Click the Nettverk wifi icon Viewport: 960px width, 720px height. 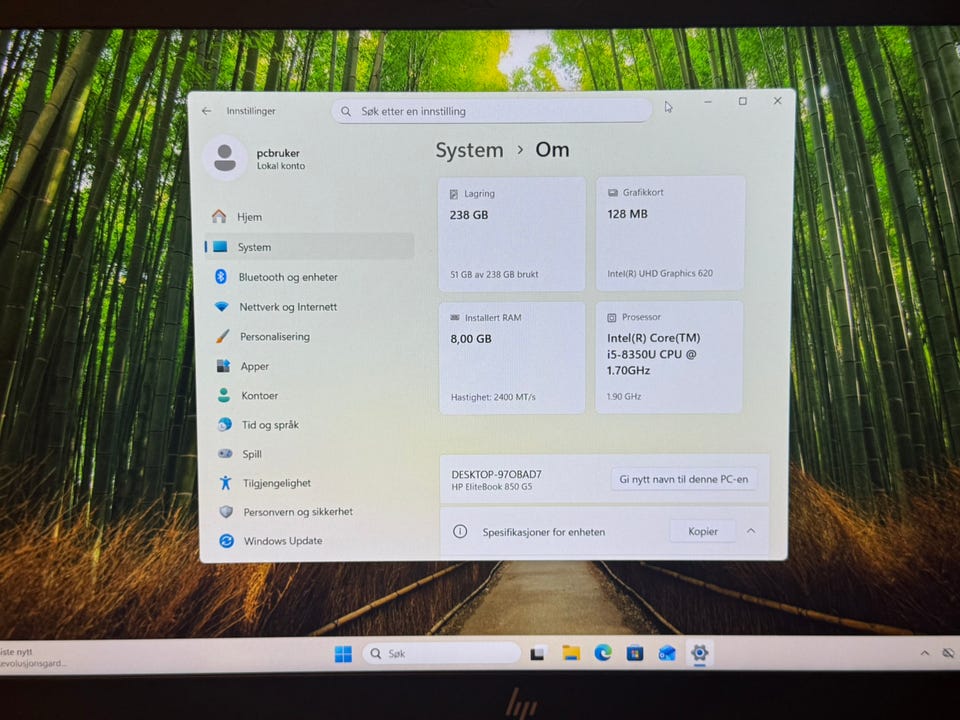point(222,306)
